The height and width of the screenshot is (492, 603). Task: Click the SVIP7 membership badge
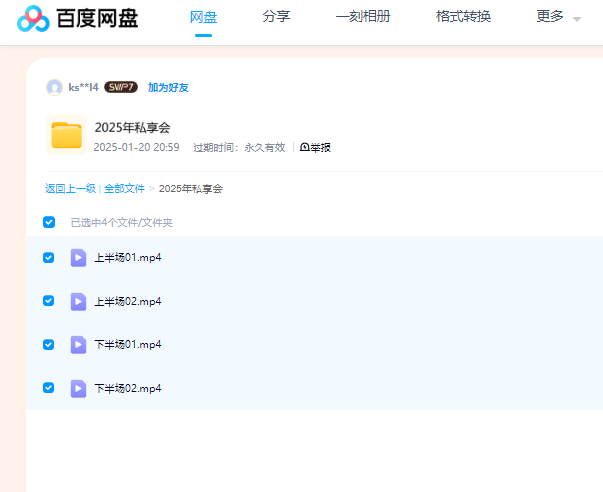point(121,87)
